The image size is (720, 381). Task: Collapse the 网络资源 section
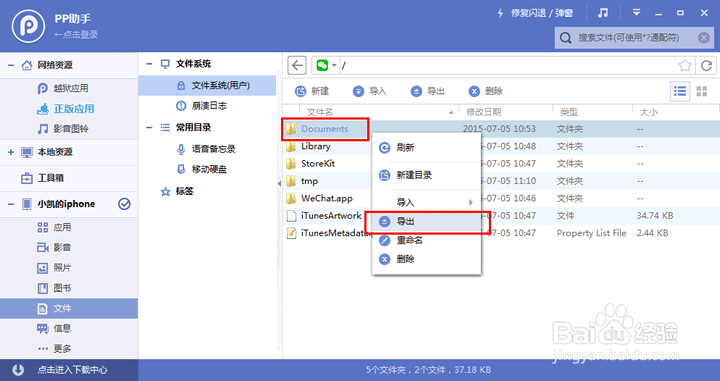[x=11, y=65]
